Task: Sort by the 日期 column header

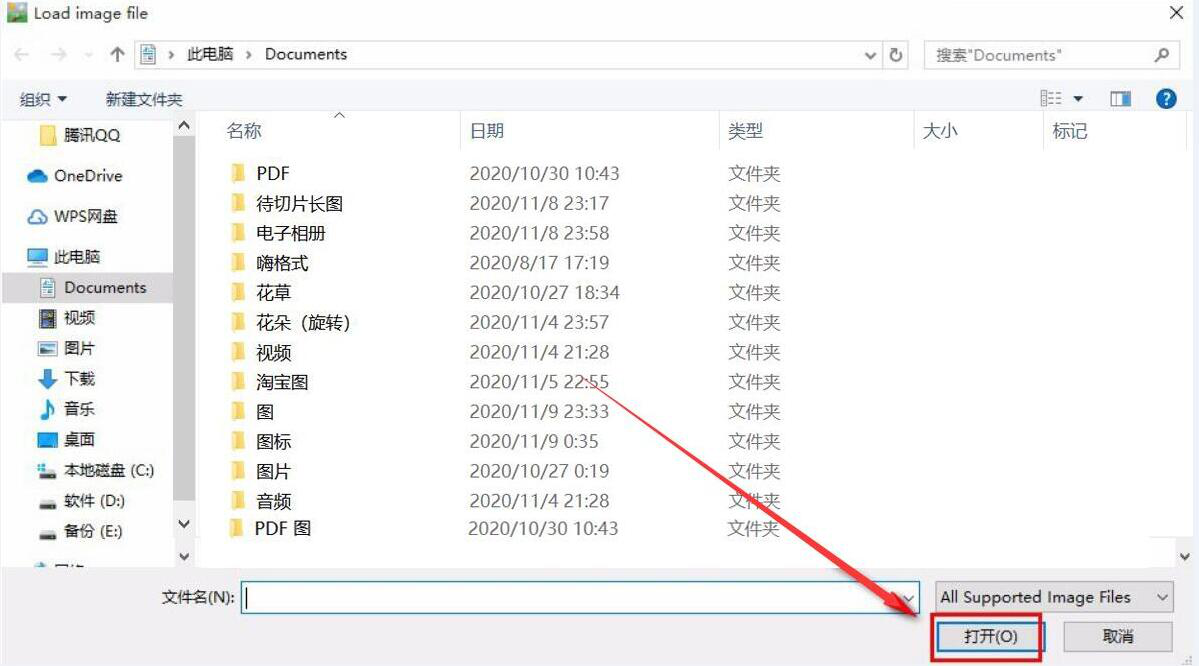Action: (x=487, y=131)
